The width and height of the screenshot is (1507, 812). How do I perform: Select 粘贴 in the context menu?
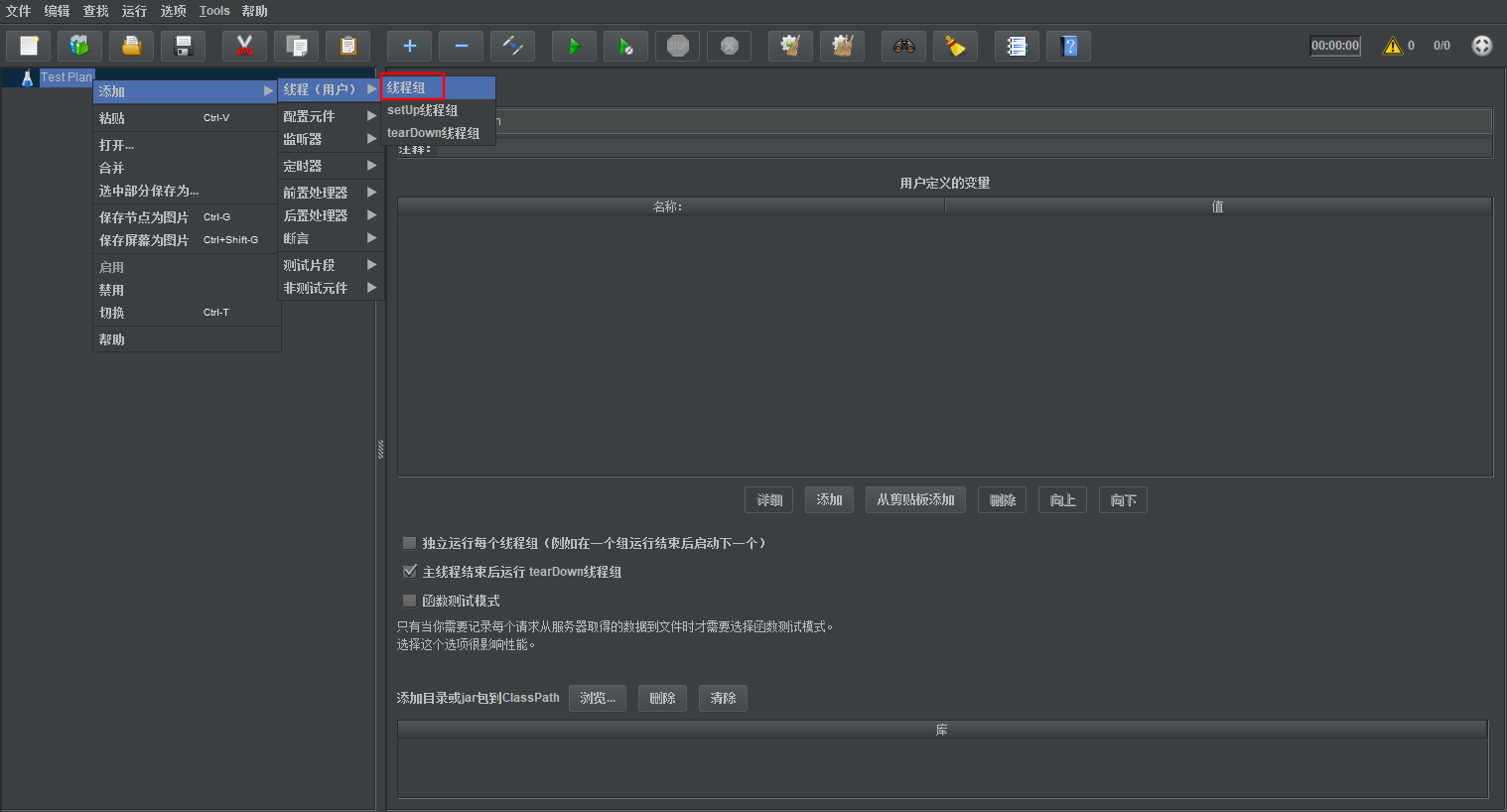[x=187, y=118]
